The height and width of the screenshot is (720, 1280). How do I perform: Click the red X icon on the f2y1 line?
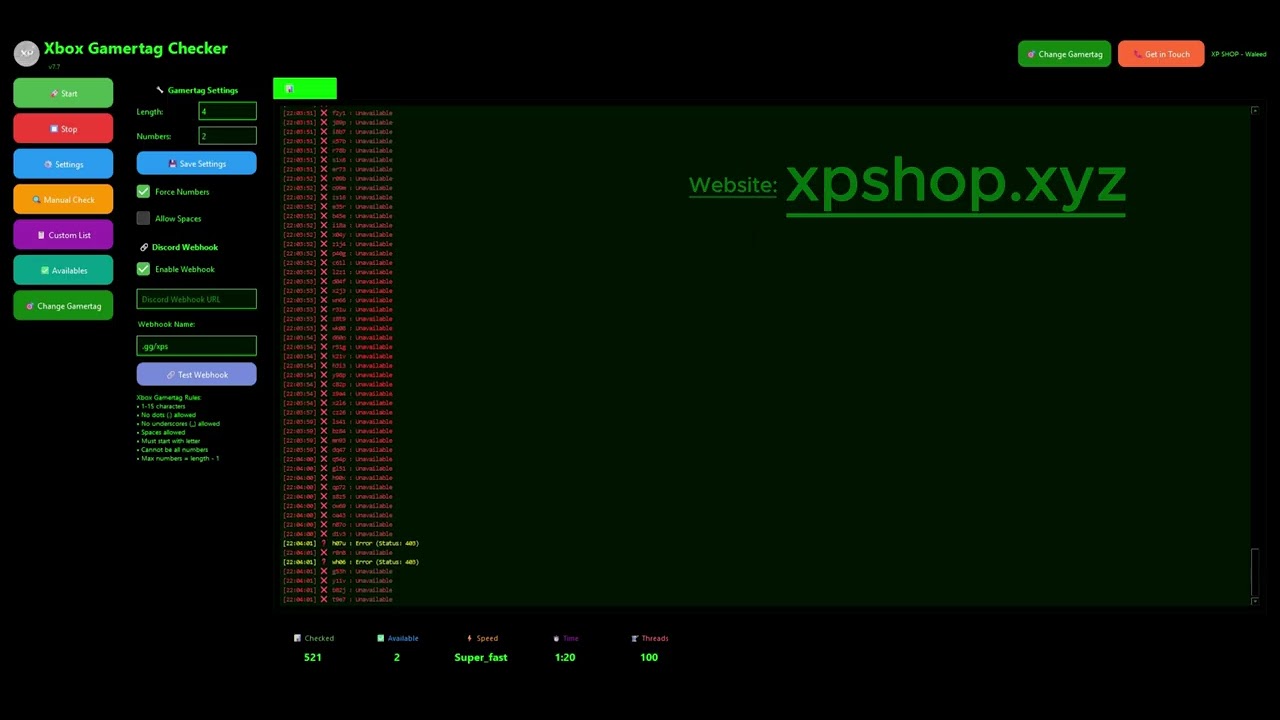(x=323, y=113)
